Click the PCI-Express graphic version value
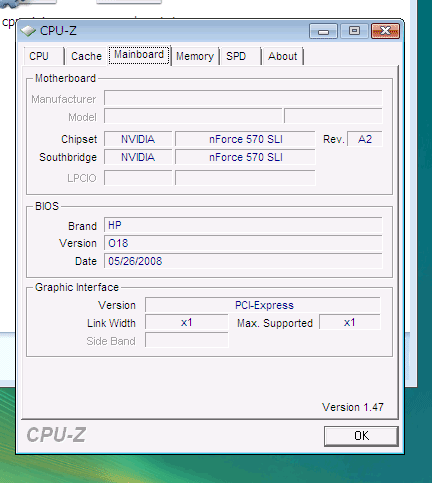This screenshot has height=483, width=432. coord(263,305)
